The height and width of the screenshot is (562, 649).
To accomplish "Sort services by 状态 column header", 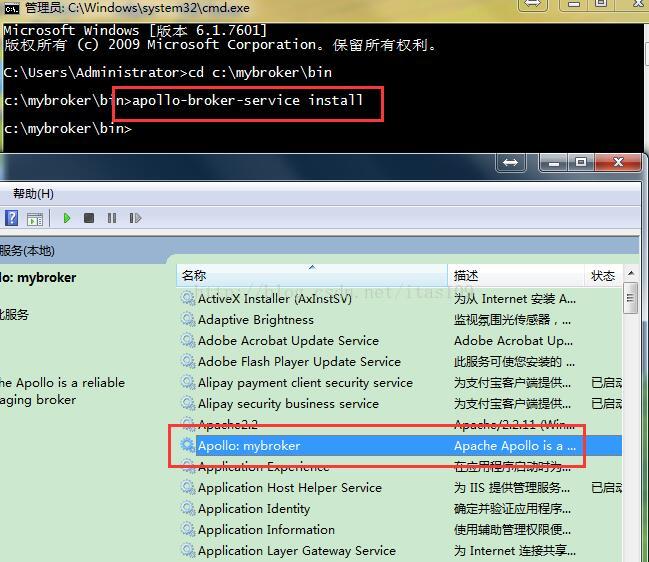I will click(603, 275).
